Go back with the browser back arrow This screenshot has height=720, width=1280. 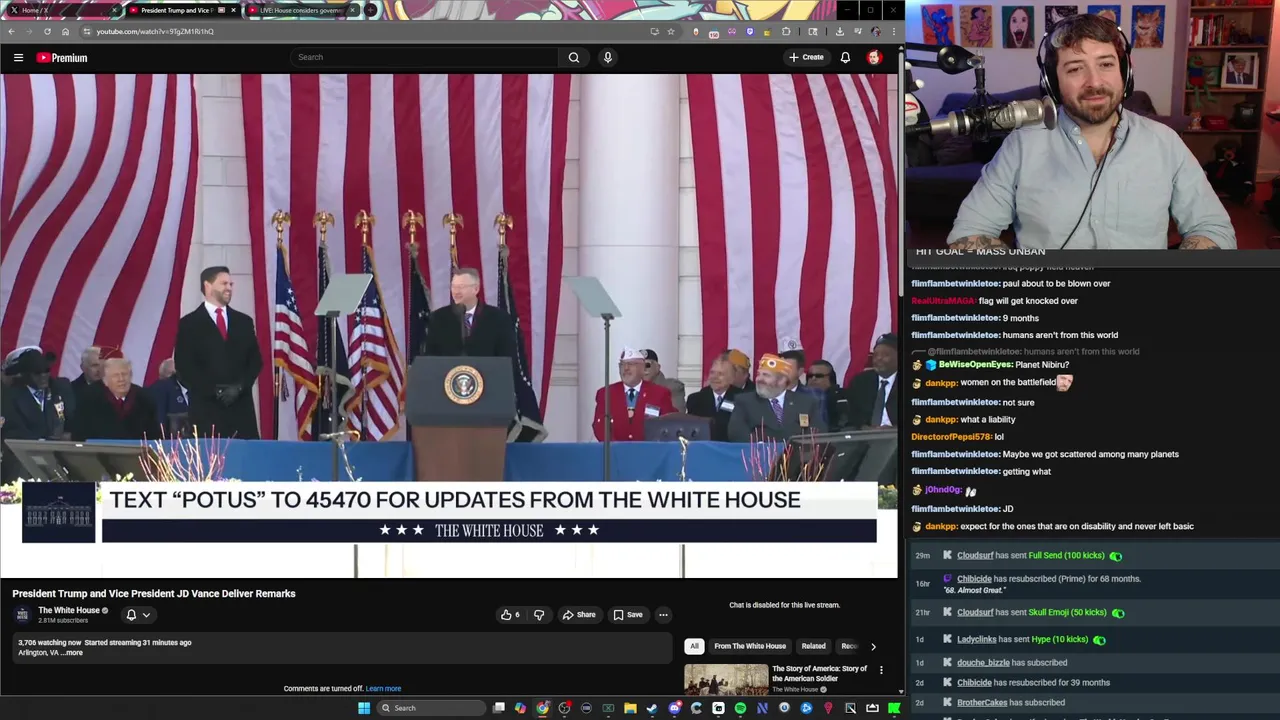click(x=12, y=31)
